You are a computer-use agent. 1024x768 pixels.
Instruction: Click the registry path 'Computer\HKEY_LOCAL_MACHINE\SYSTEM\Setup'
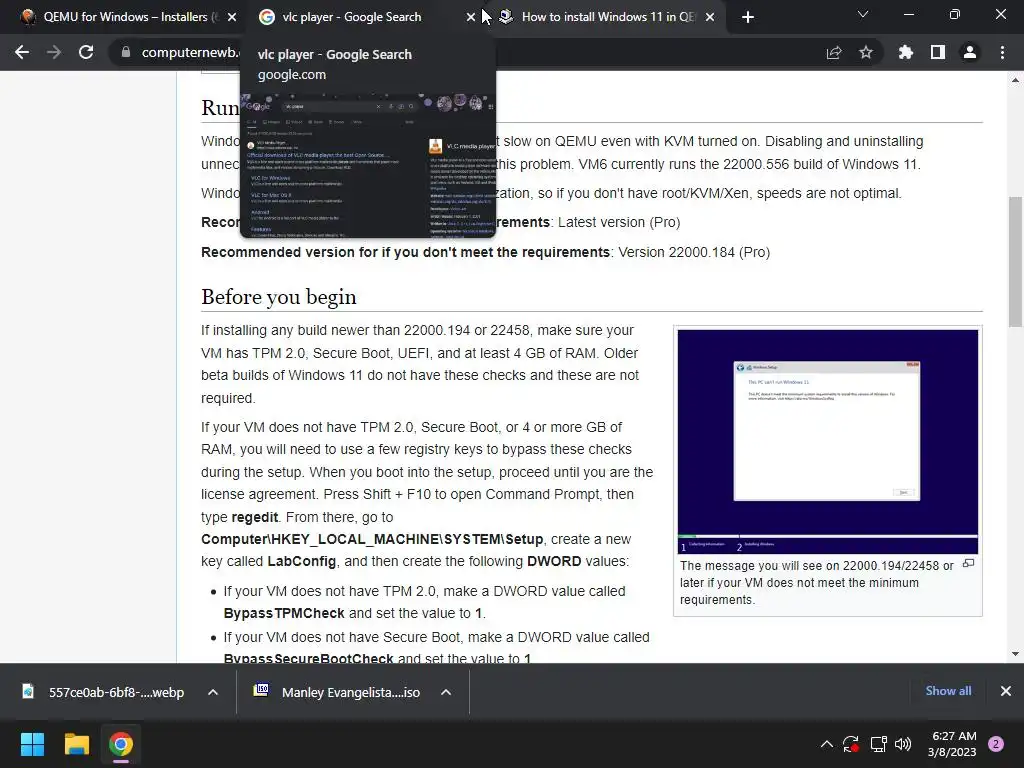pyautogui.click(x=372, y=539)
